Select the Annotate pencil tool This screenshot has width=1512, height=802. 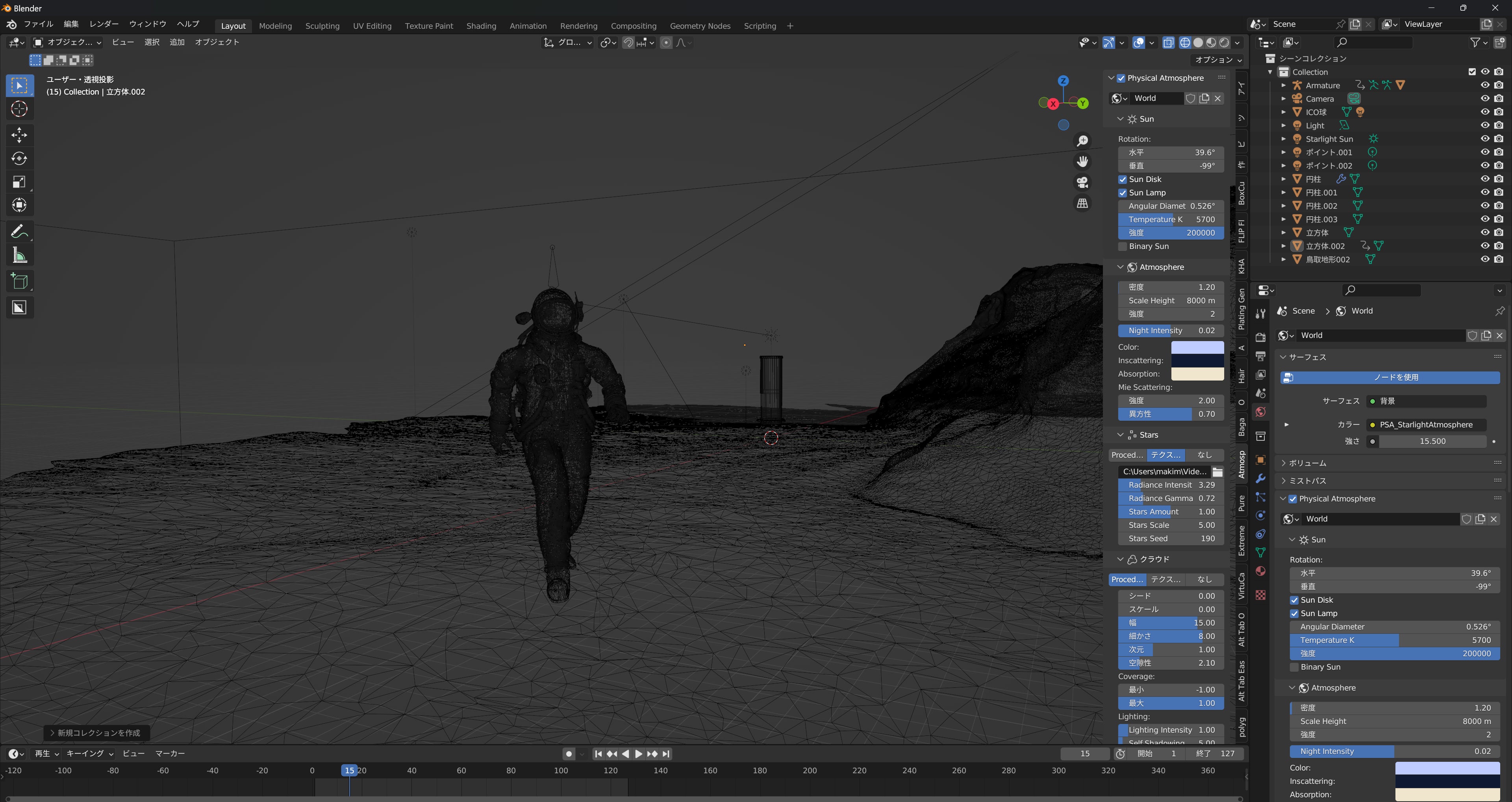(19, 232)
